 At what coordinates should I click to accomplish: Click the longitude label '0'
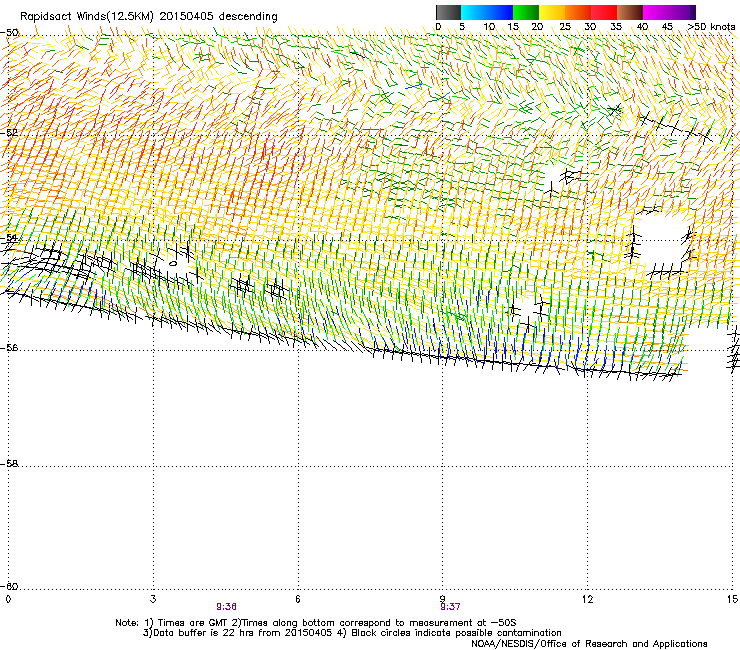click(8, 599)
